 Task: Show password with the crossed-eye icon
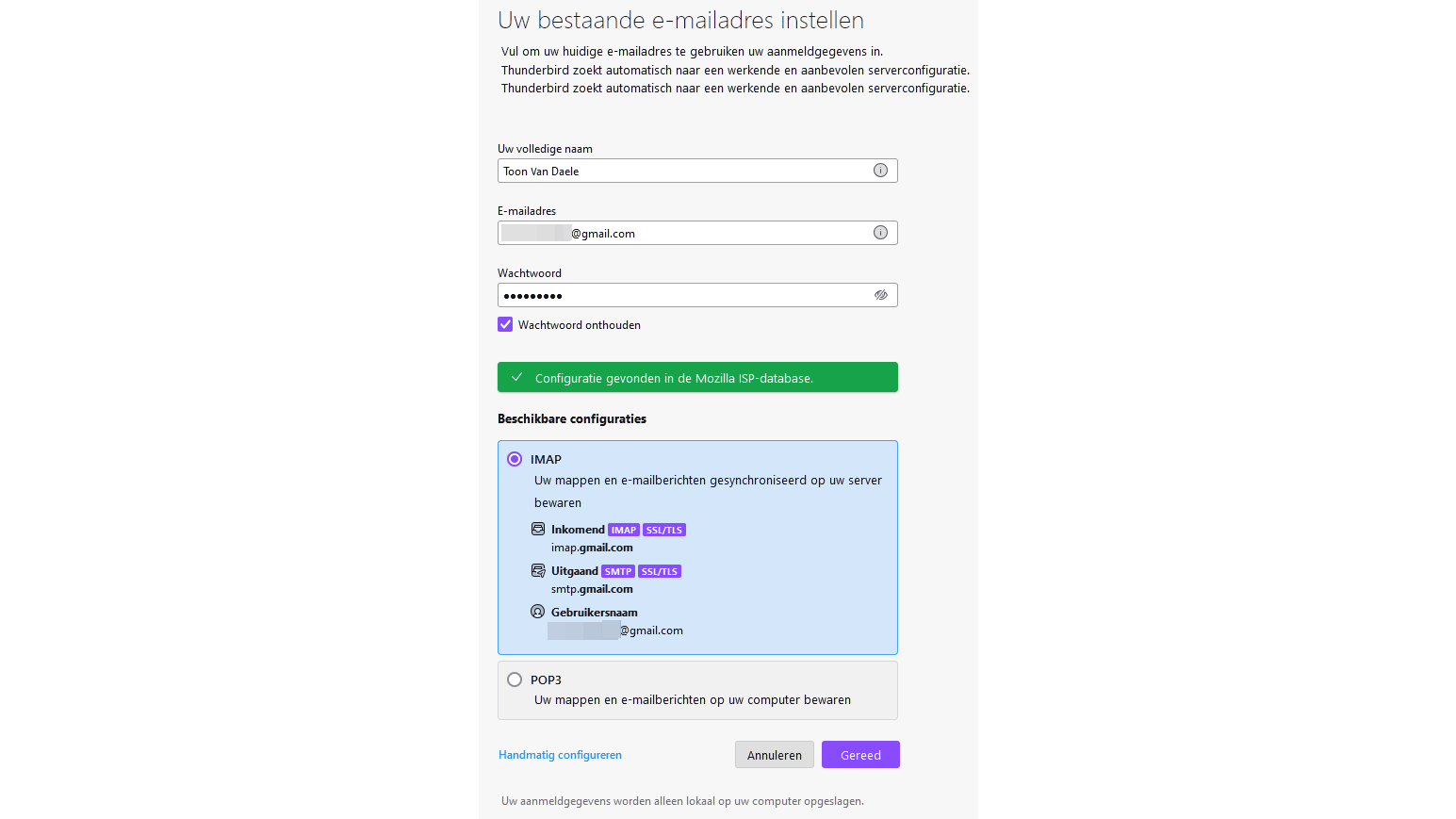tap(881, 295)
